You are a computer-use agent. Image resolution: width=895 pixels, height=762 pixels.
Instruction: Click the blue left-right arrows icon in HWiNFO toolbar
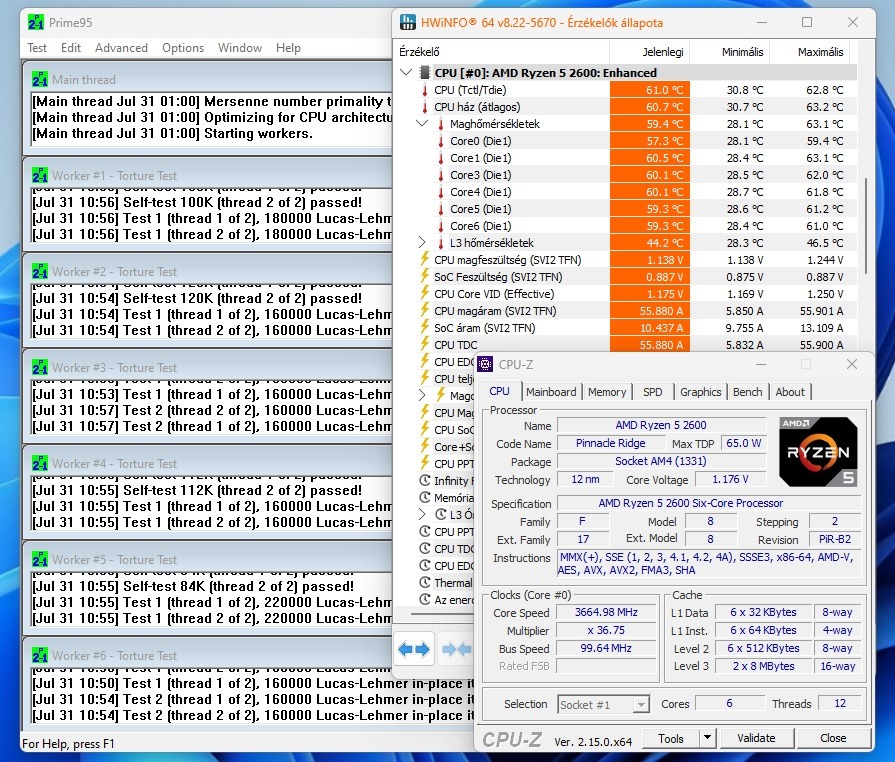point(414,649)
